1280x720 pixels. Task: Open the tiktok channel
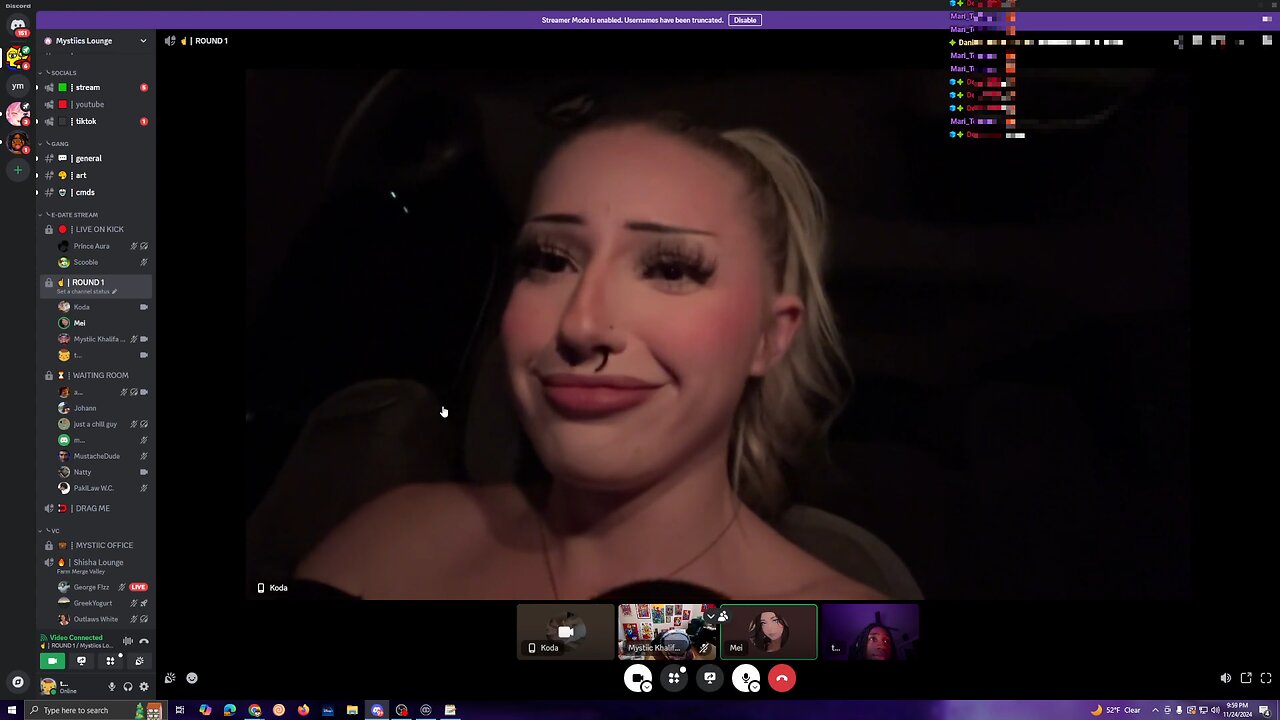[96, 121]
